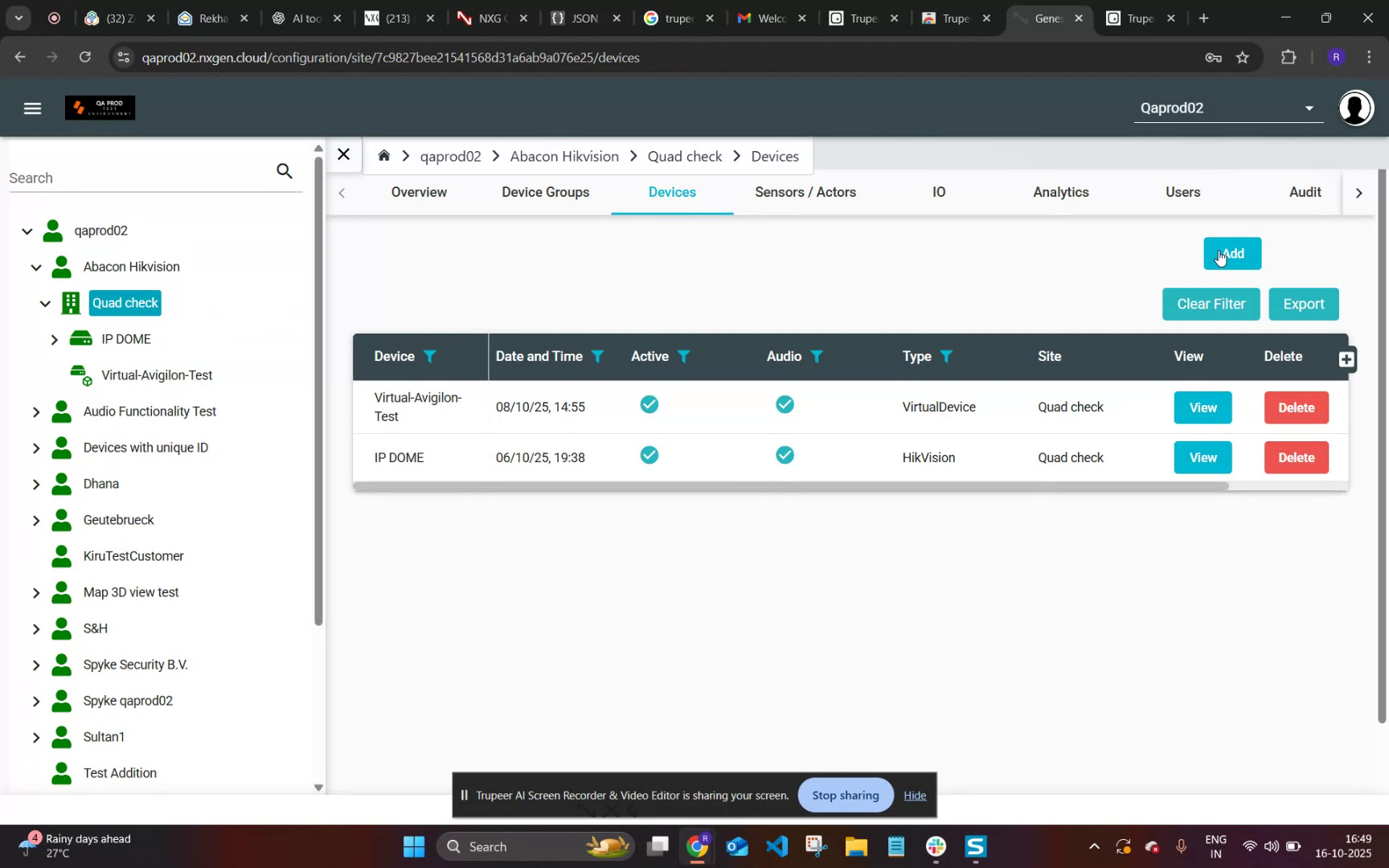The width and height of the screenshot is (1389, 868).
Task: Expand the Dhana tree node
Action: point(36,483)
